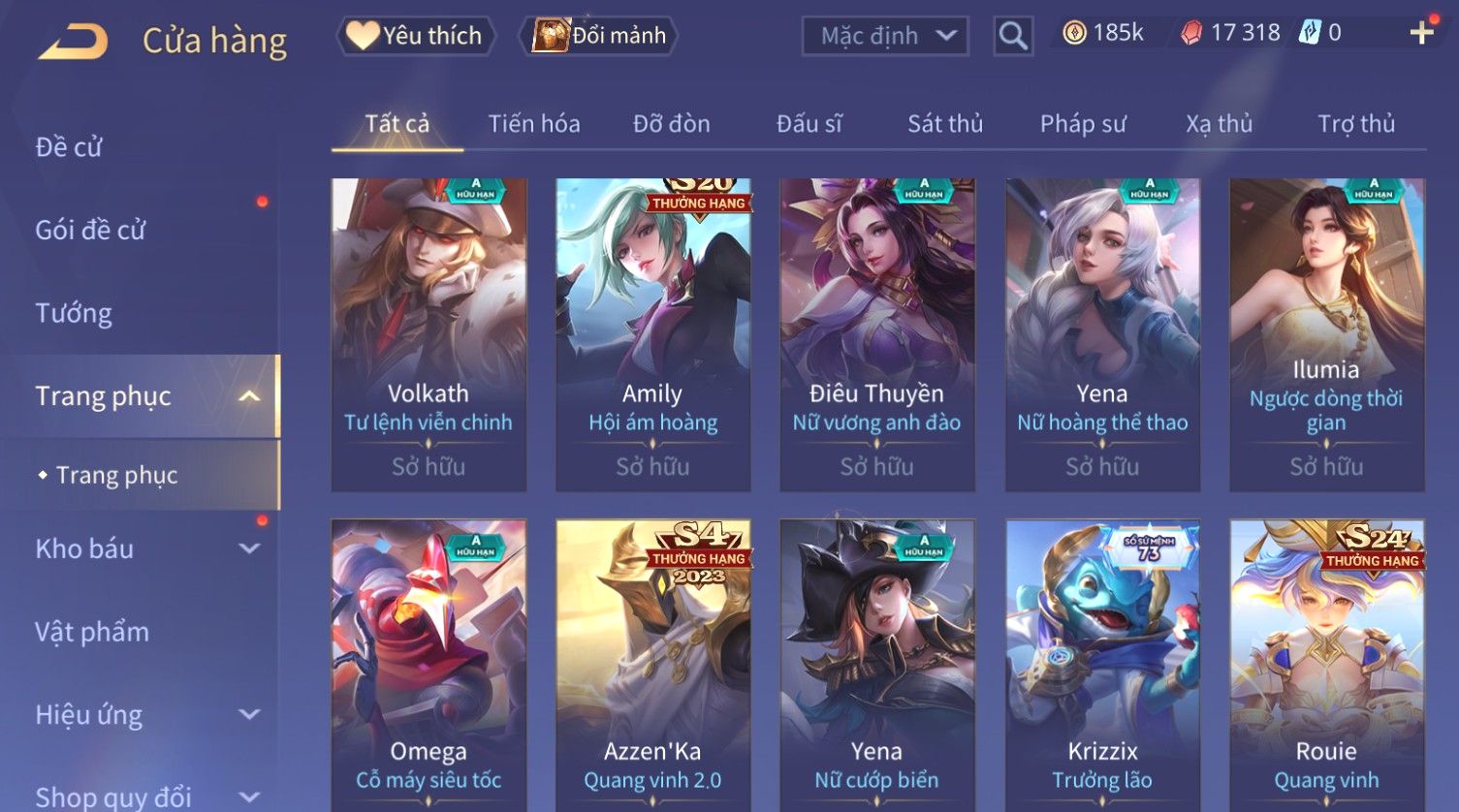Viewport: 1459px width, 812px height.
Task: Open Vật phẩm in sidebar
Action: click(92, 632)
